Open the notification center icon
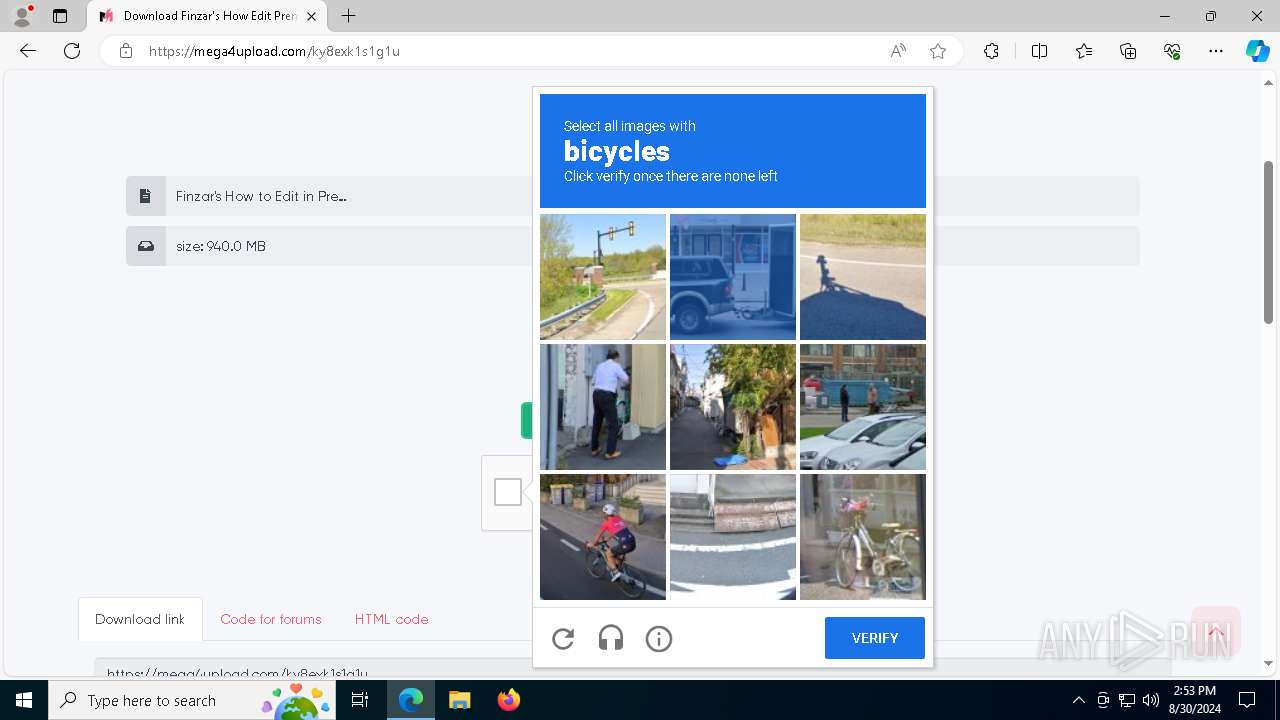 click(1247, 700)
